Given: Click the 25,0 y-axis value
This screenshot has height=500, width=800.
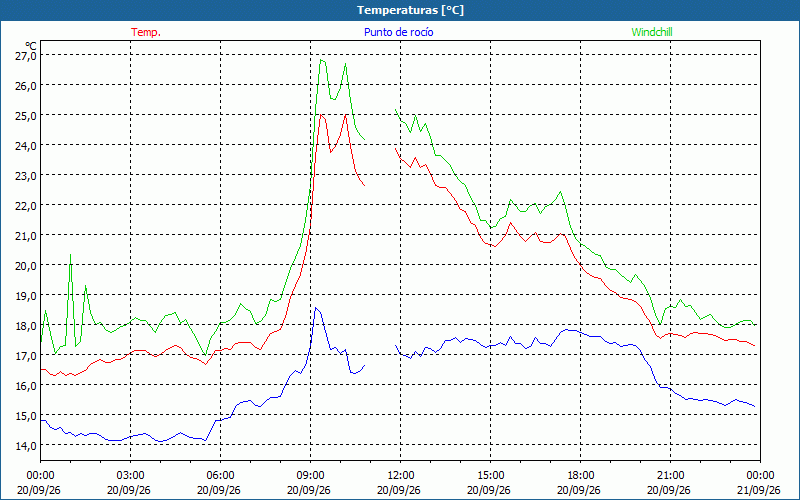Looking at the screenshot, I should click(x=26, y=116).
